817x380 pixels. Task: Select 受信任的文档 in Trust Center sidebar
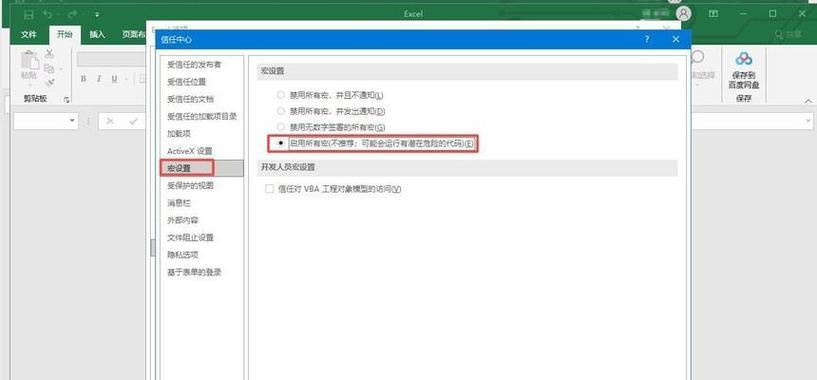coord(202,99)
